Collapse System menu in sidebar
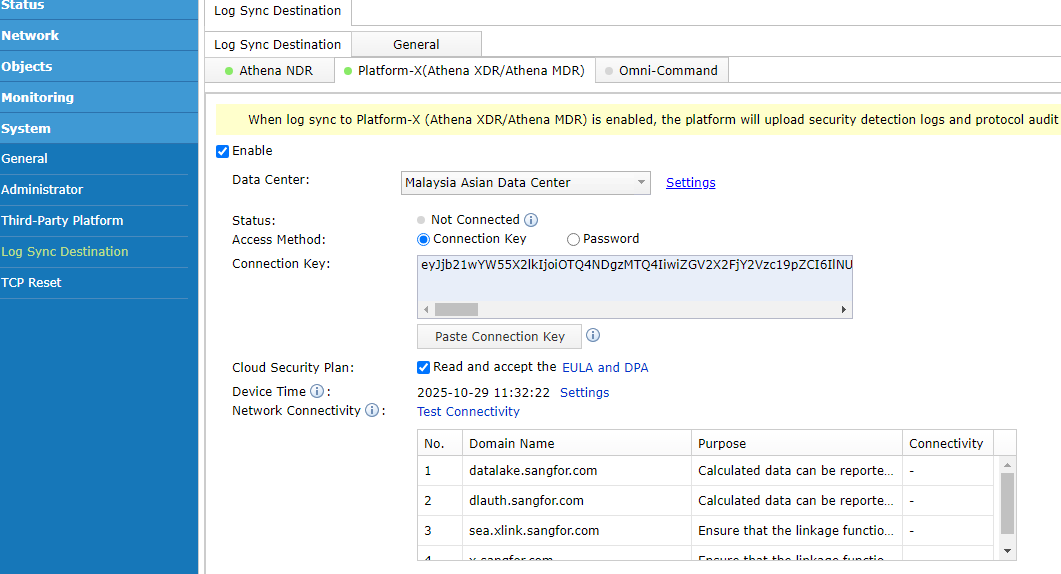Image resolution: width=1061 pixels, height=574 pixels. (x=99, y=129)
